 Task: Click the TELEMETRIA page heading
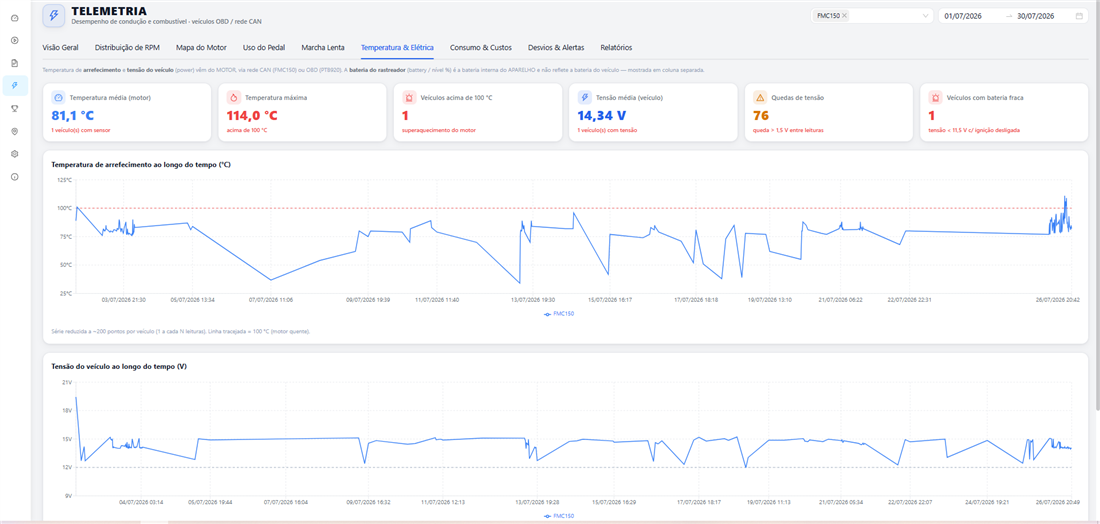tap(109, 11)
